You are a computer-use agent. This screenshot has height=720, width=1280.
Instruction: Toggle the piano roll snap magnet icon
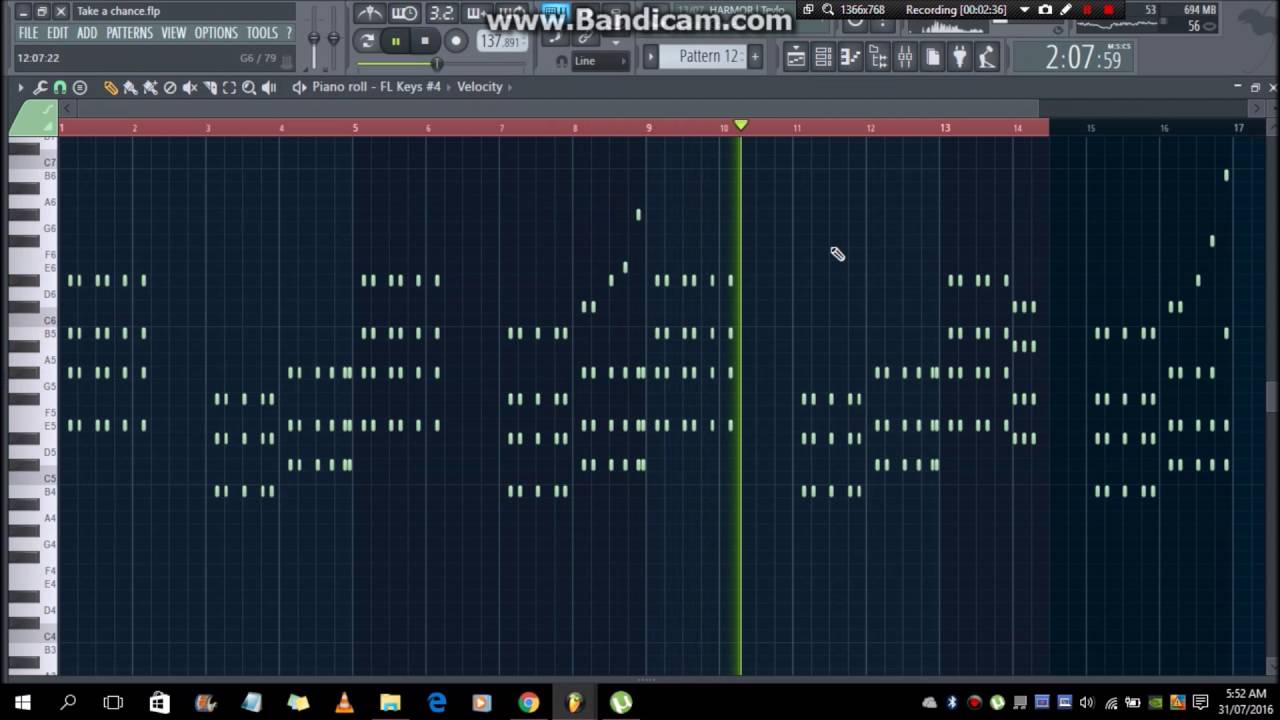pyautogui.click(x=60, y=87)
